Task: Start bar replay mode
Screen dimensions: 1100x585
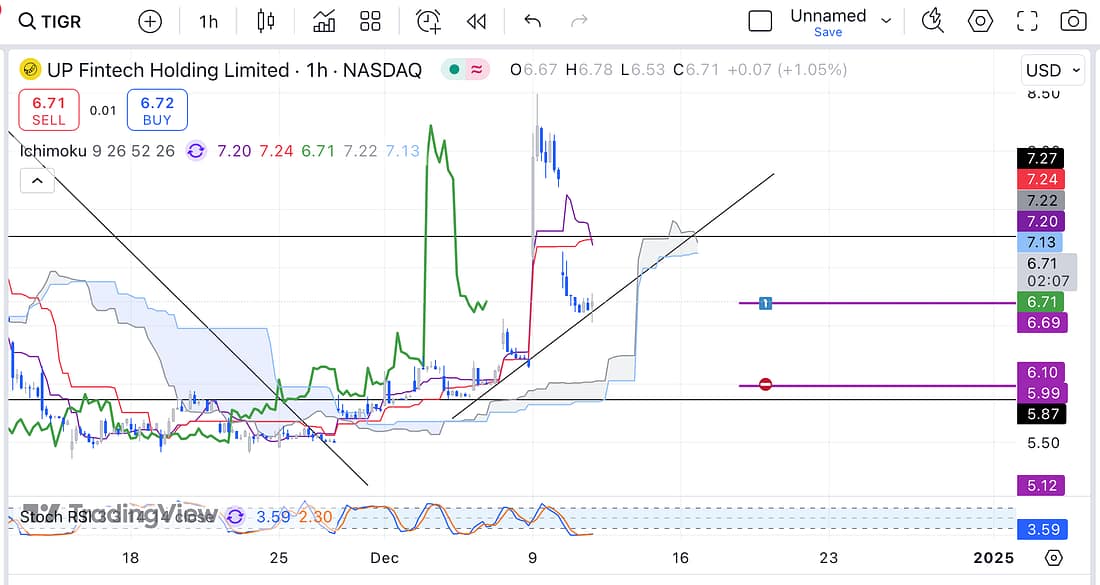Action: tap(477, 21)
